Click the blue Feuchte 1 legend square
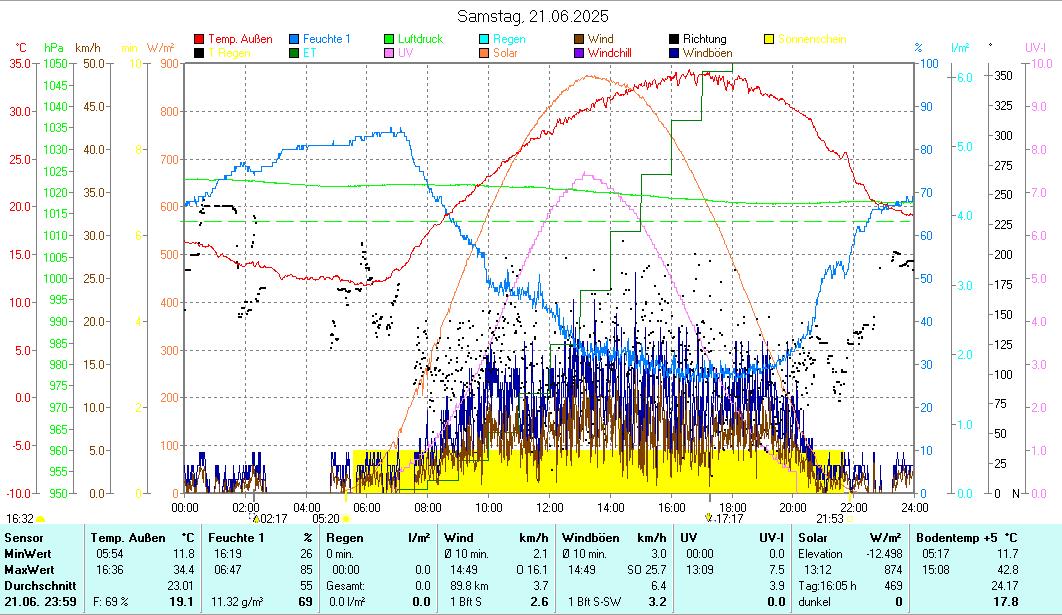Viewport: 1062px width, 615px height. tap(294, 39)
